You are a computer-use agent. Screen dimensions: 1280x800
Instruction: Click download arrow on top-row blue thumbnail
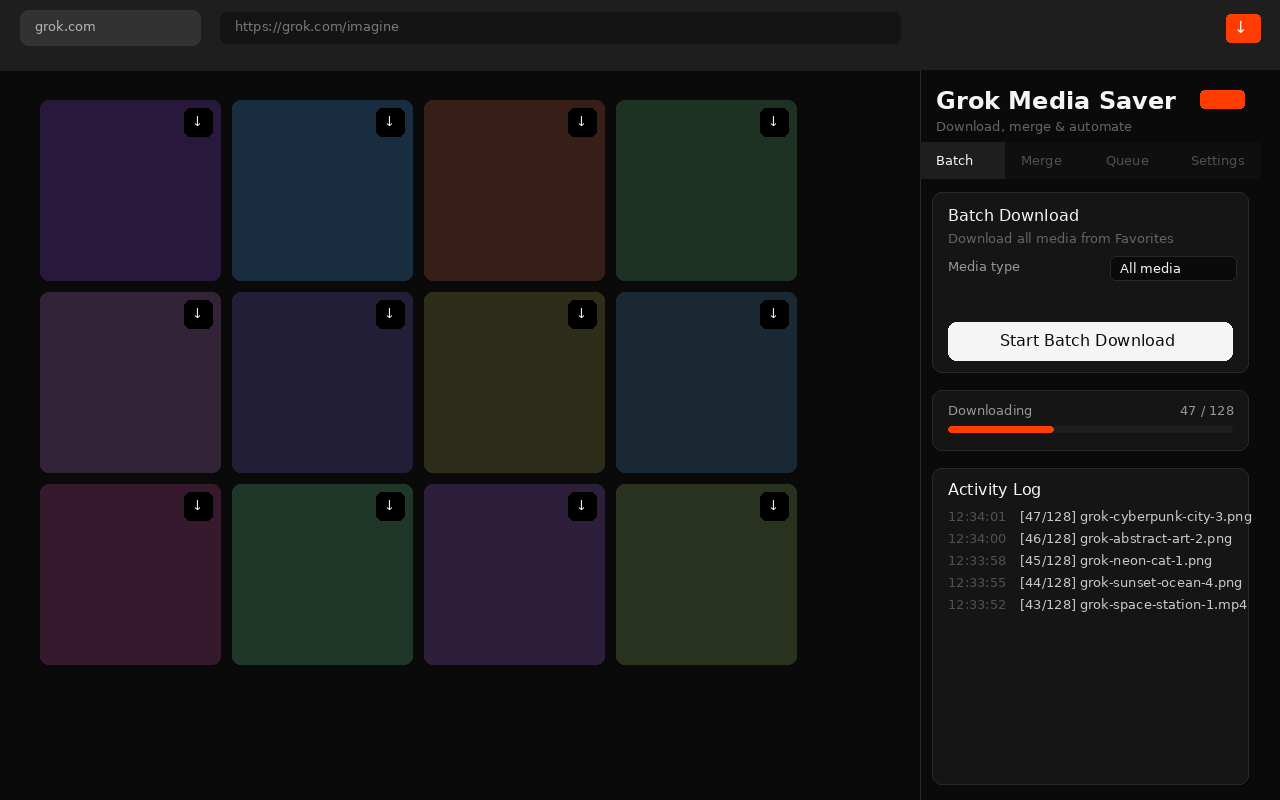pos(390,122)
